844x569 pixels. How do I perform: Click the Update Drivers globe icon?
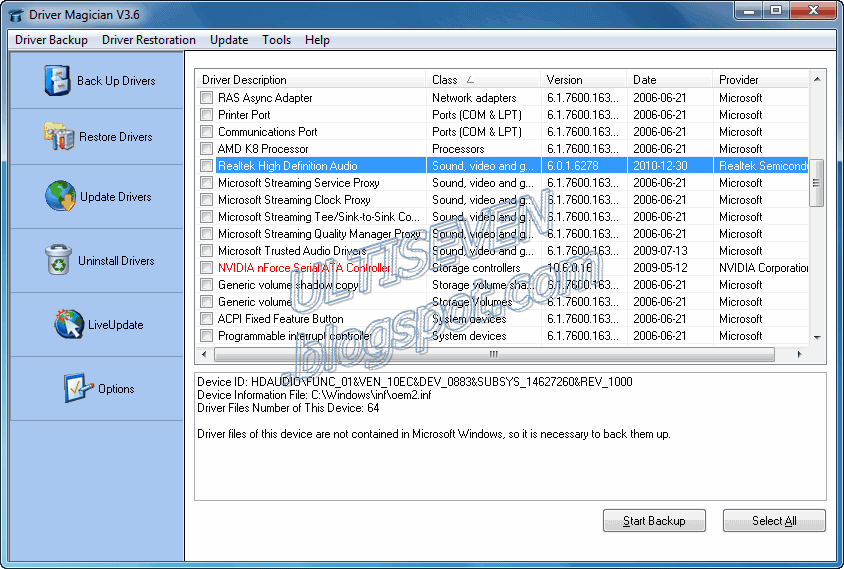[x=60, y=195]
